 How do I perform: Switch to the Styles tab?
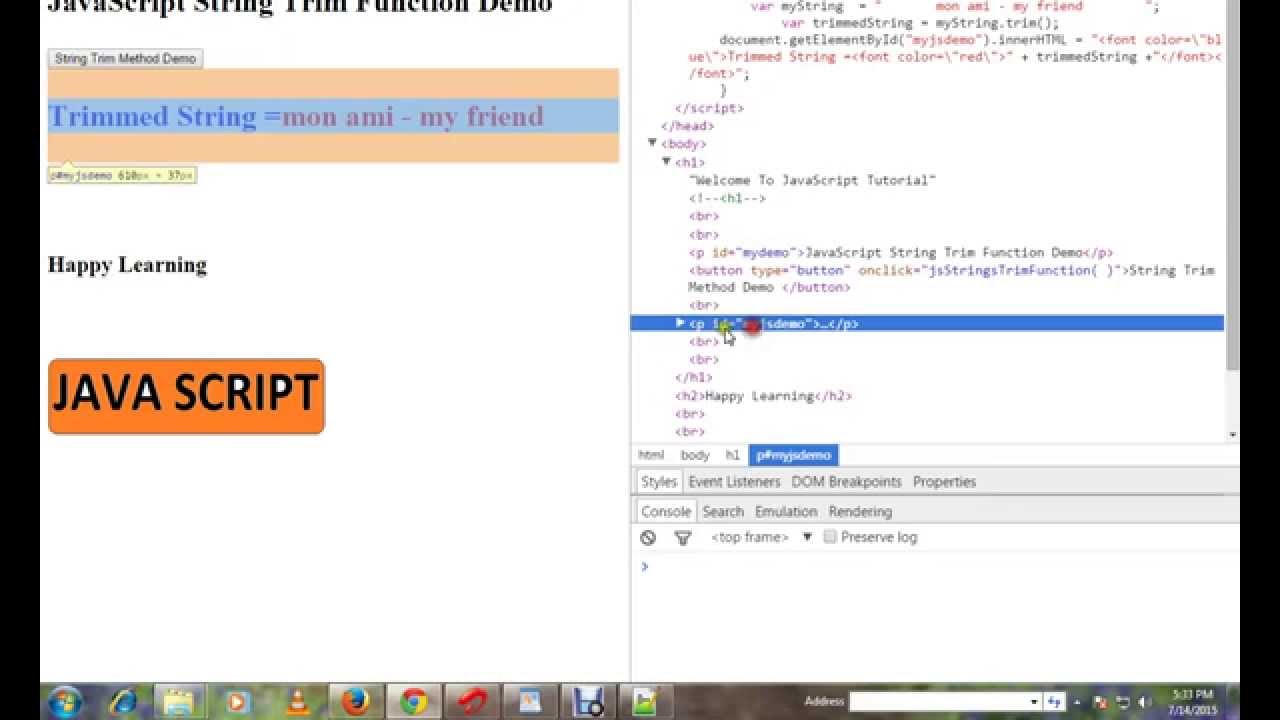659,481
